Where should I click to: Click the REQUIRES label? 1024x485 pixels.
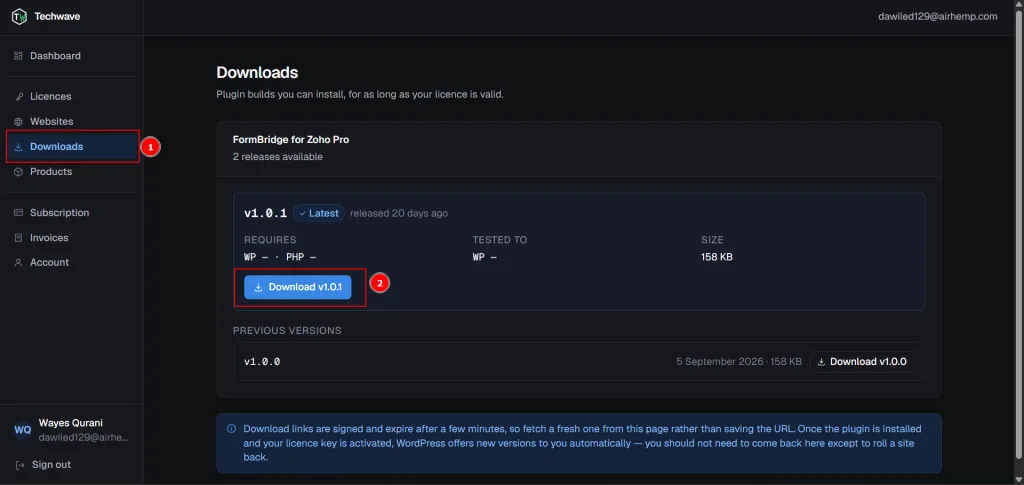(270, 240)
